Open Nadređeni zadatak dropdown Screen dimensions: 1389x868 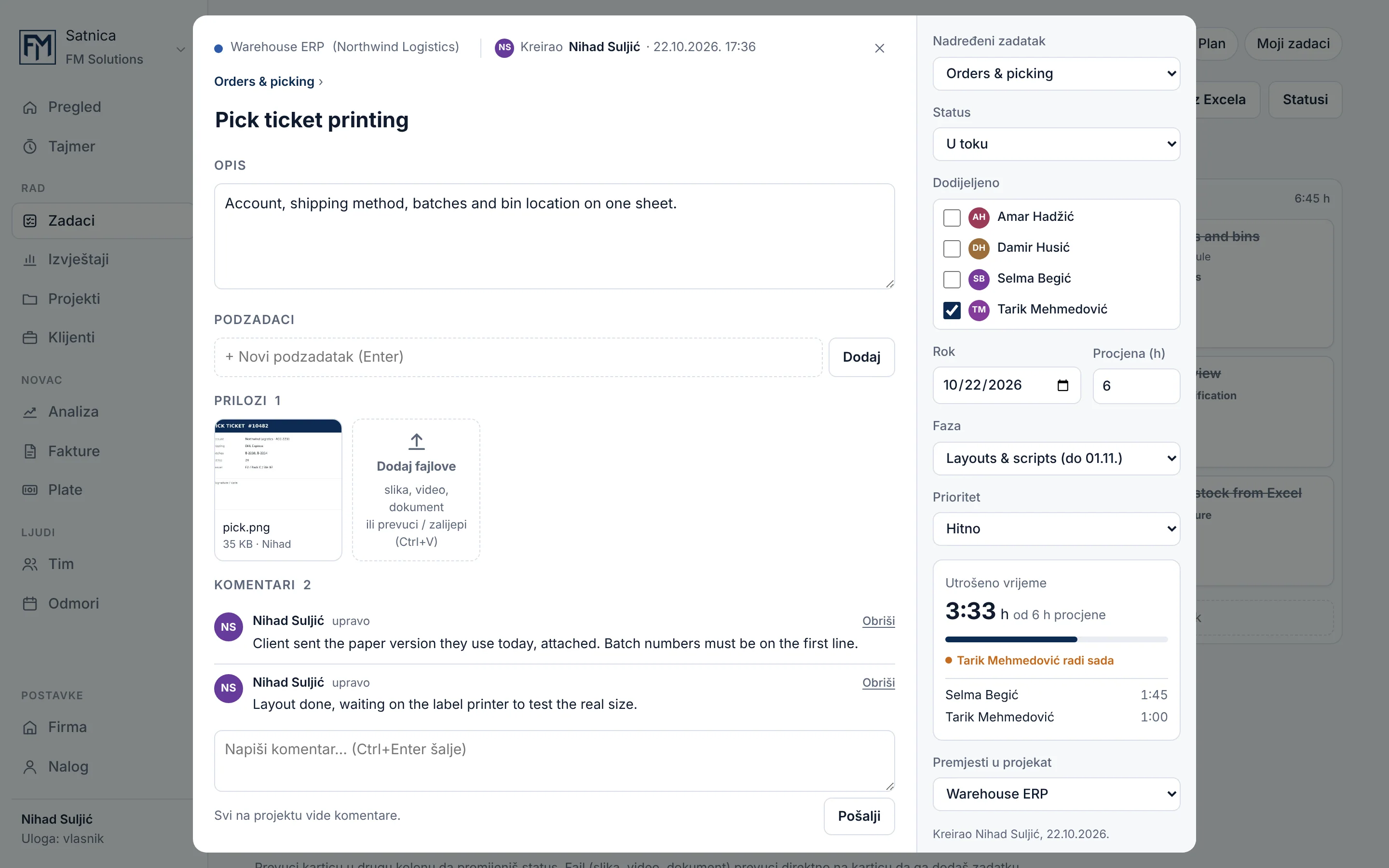coord(1056,73)
